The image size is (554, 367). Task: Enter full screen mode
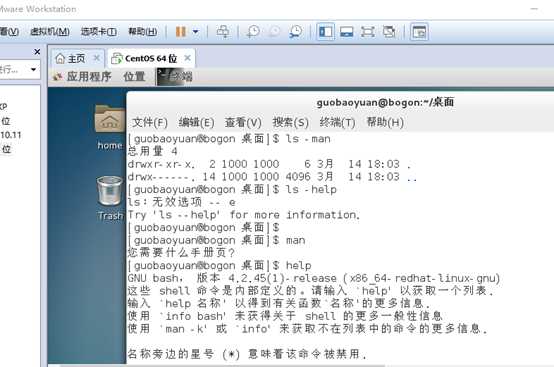click(368, 32)
